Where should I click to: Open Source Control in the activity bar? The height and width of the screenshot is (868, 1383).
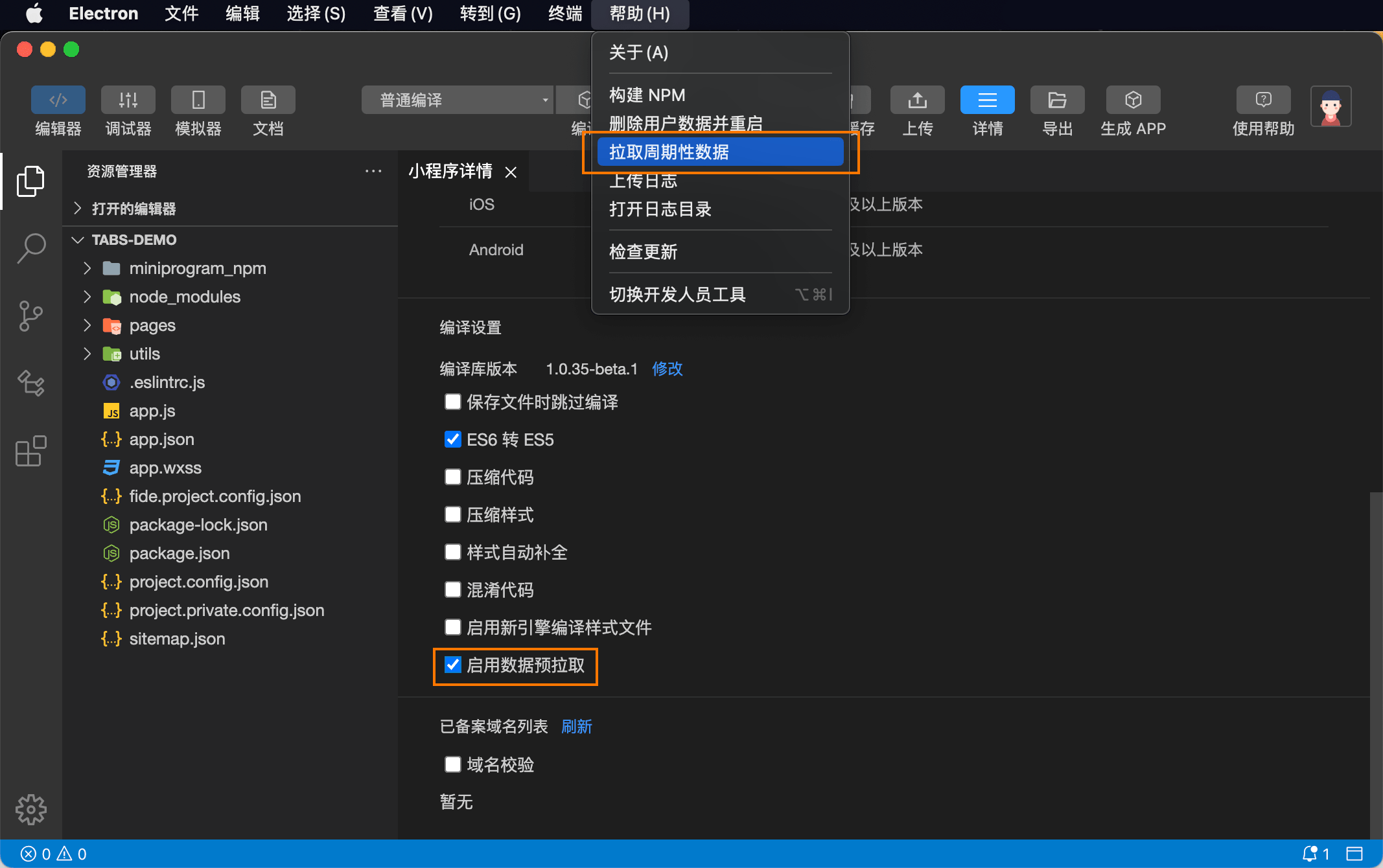tap(30, 316)
